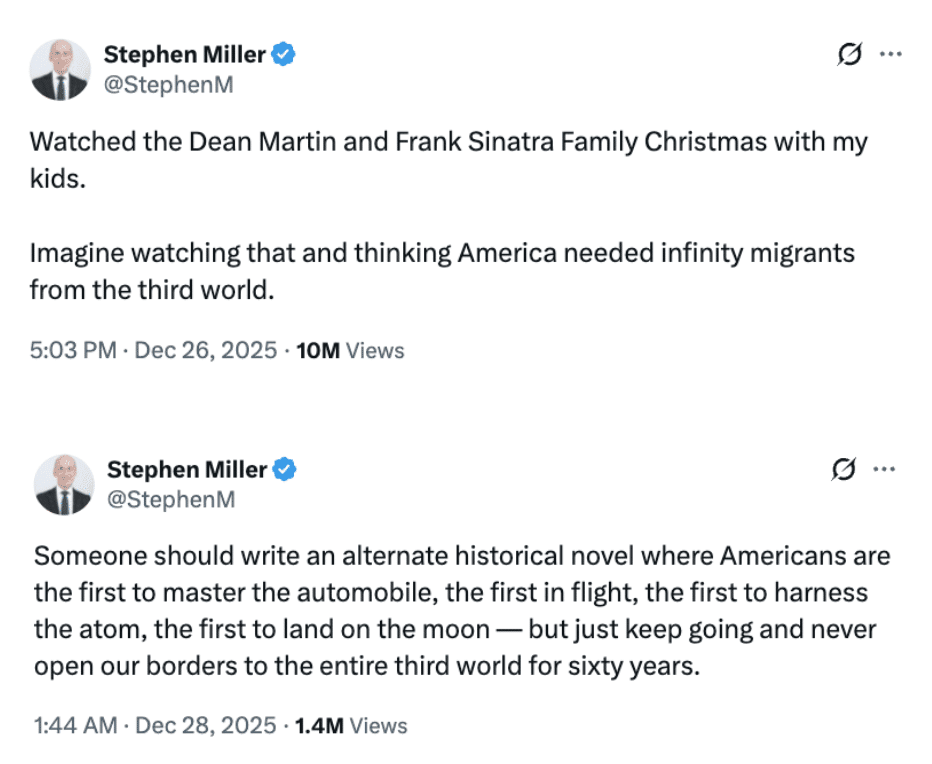Open the more options menu on first post
Screen dimensions: 932x764
click(x=889, y=54)
